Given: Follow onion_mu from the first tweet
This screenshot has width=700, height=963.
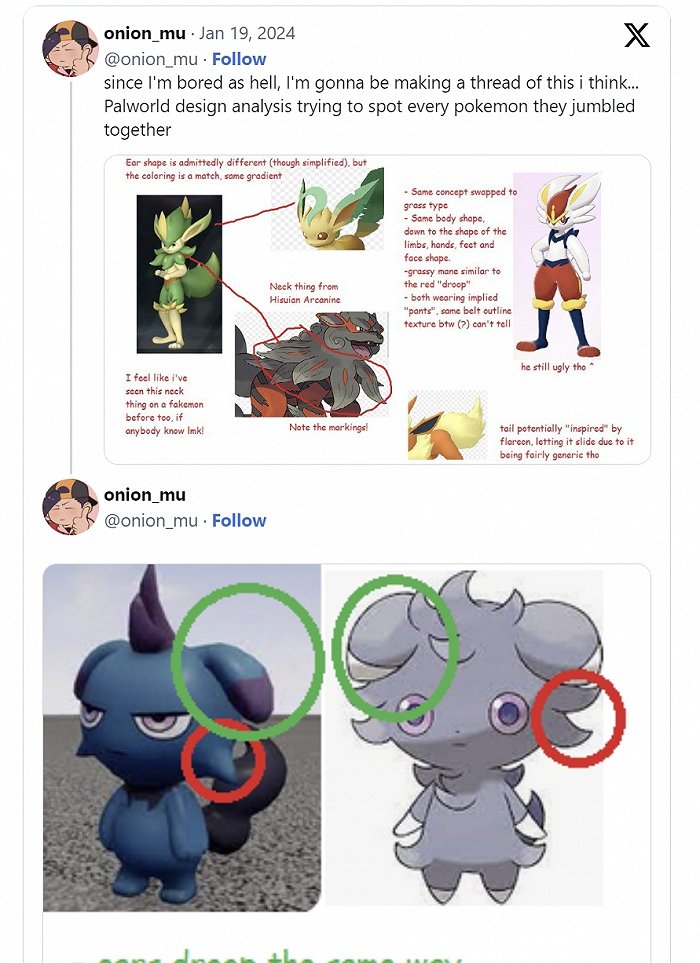Looking at the screenshot, I should tap(239, 59).
